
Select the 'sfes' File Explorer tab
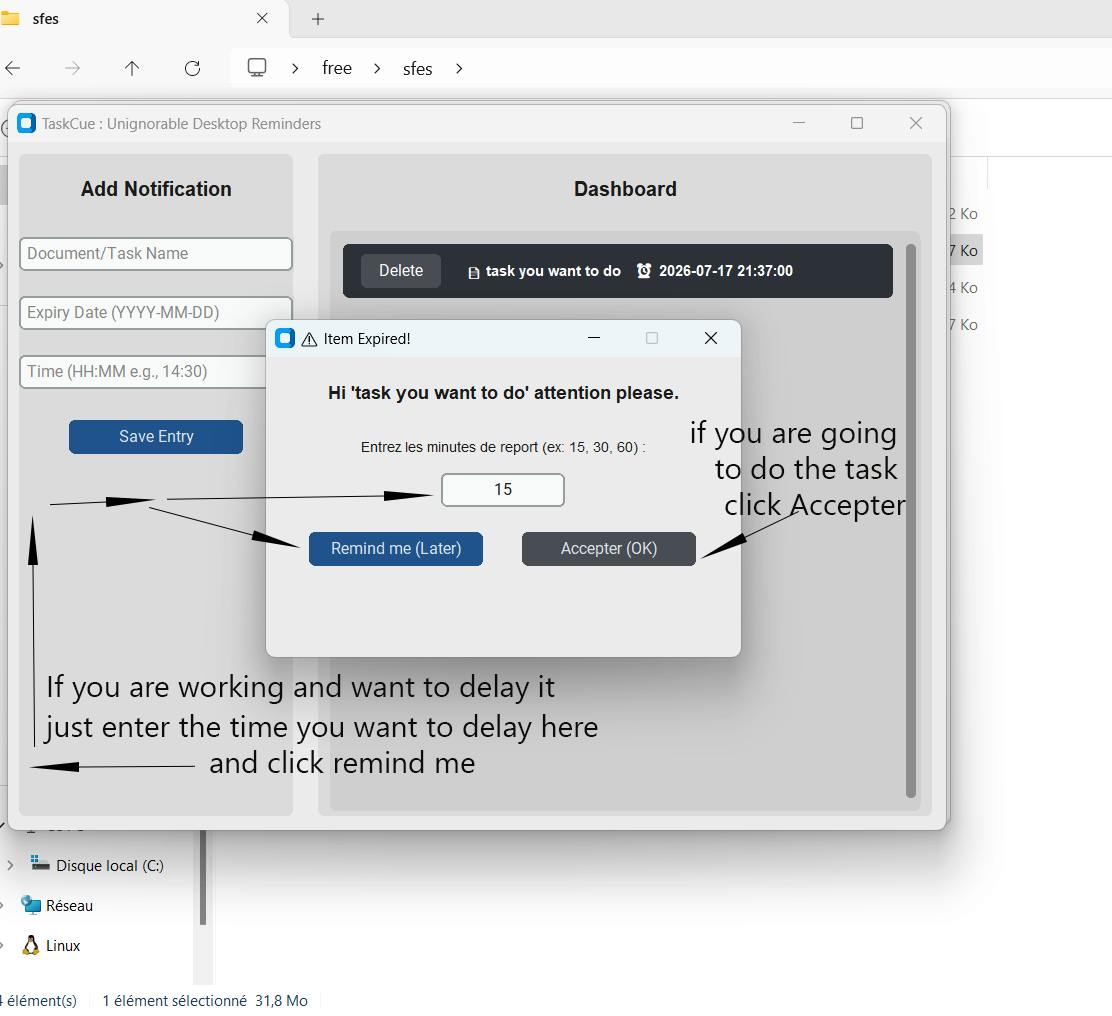point(135,19)
